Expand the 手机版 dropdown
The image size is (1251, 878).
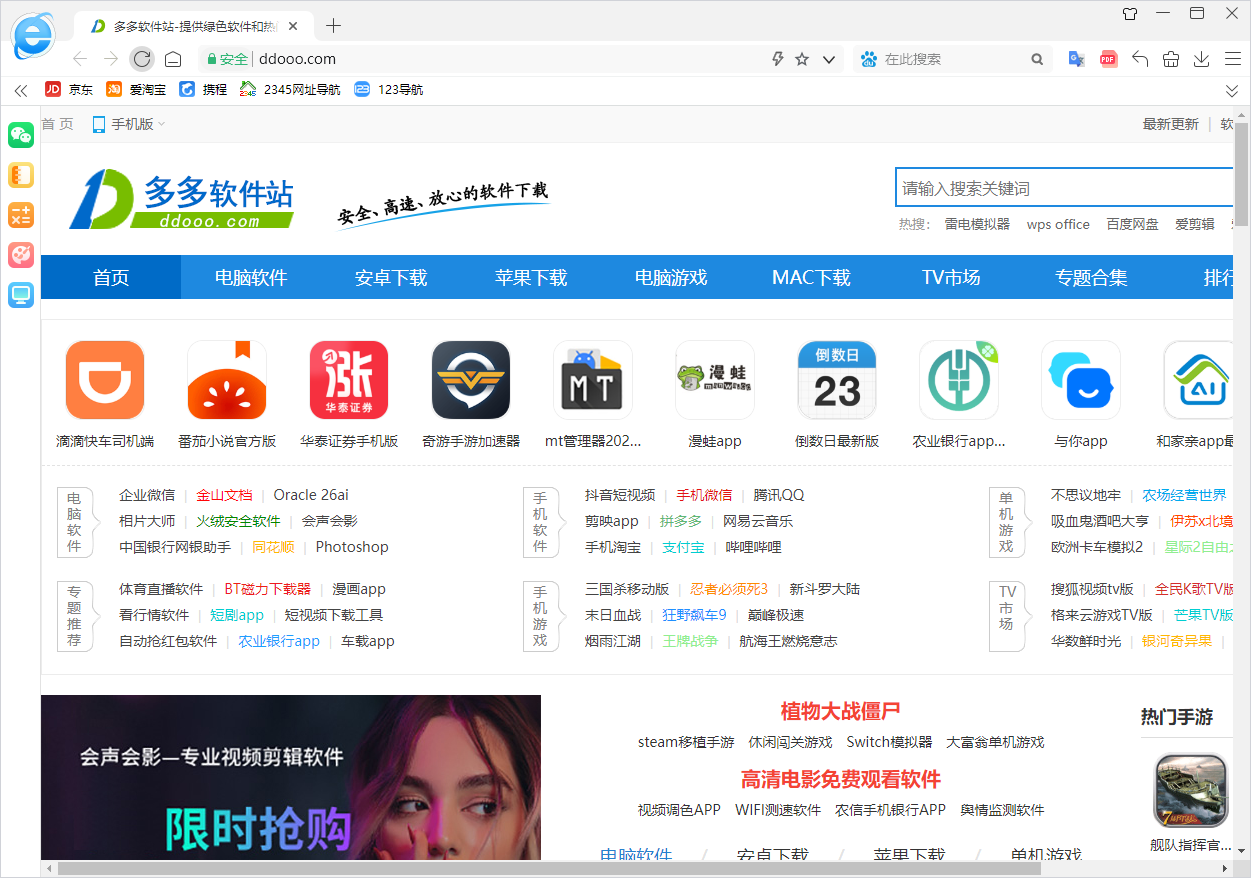[129, 124]
